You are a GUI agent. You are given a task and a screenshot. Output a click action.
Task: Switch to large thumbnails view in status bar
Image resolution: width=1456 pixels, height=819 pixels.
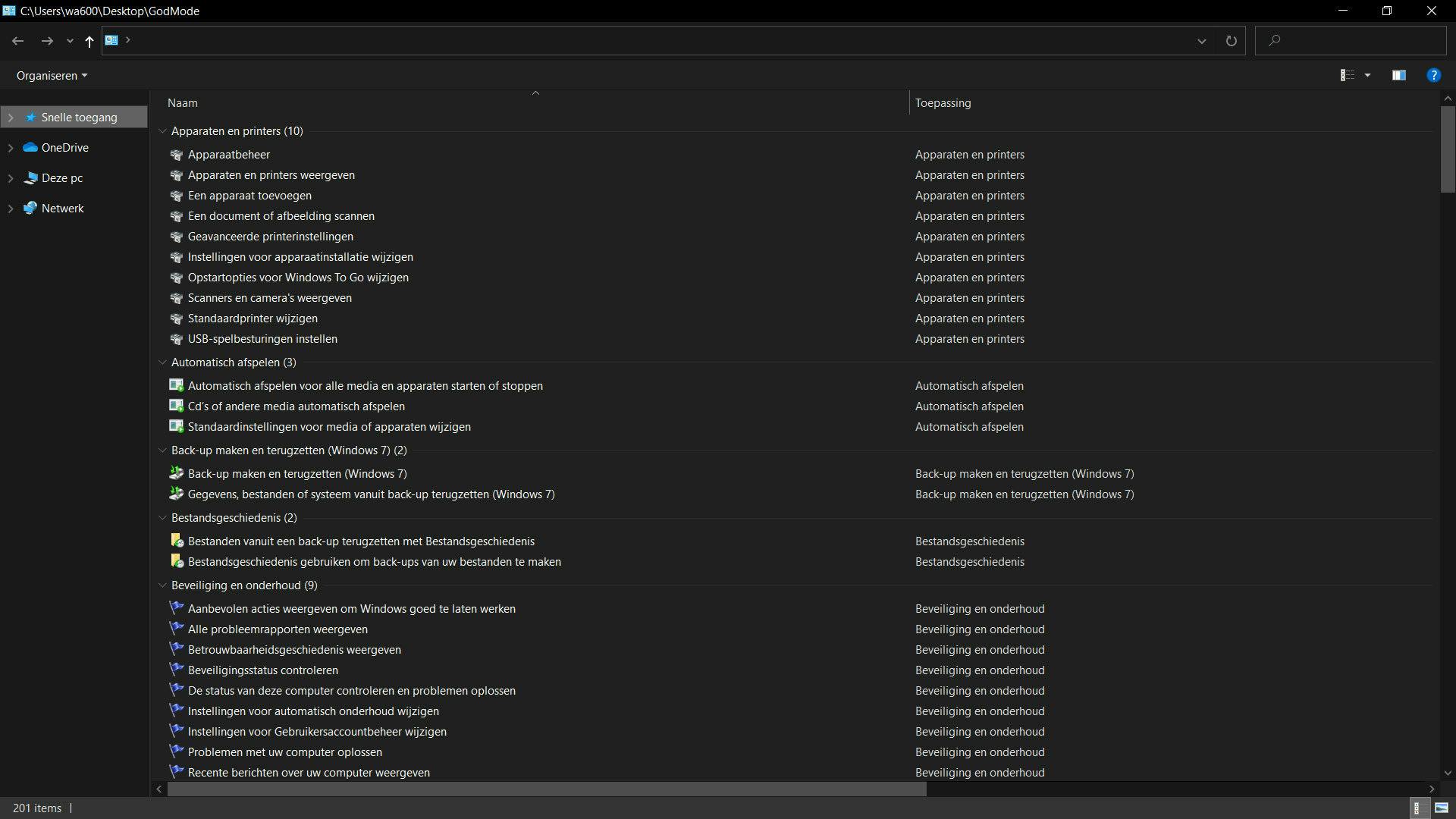[1442, 808]
